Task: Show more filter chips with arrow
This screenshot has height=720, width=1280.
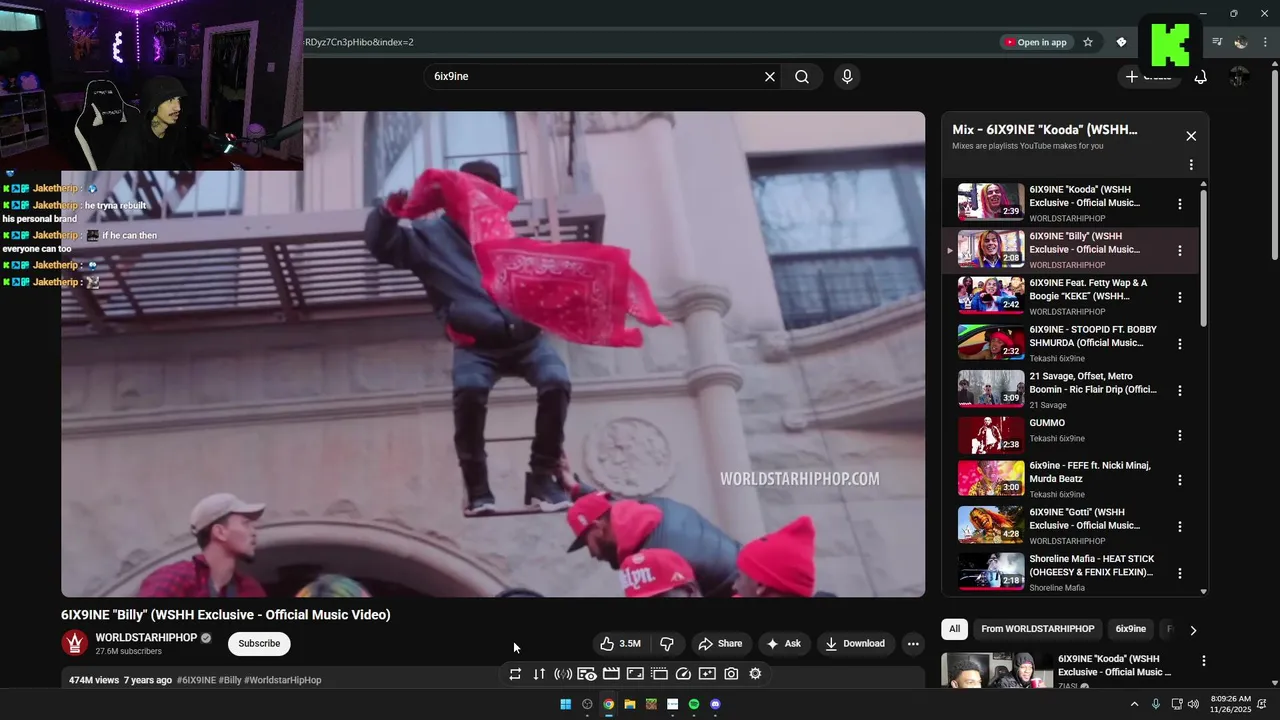Action: 1193,630
